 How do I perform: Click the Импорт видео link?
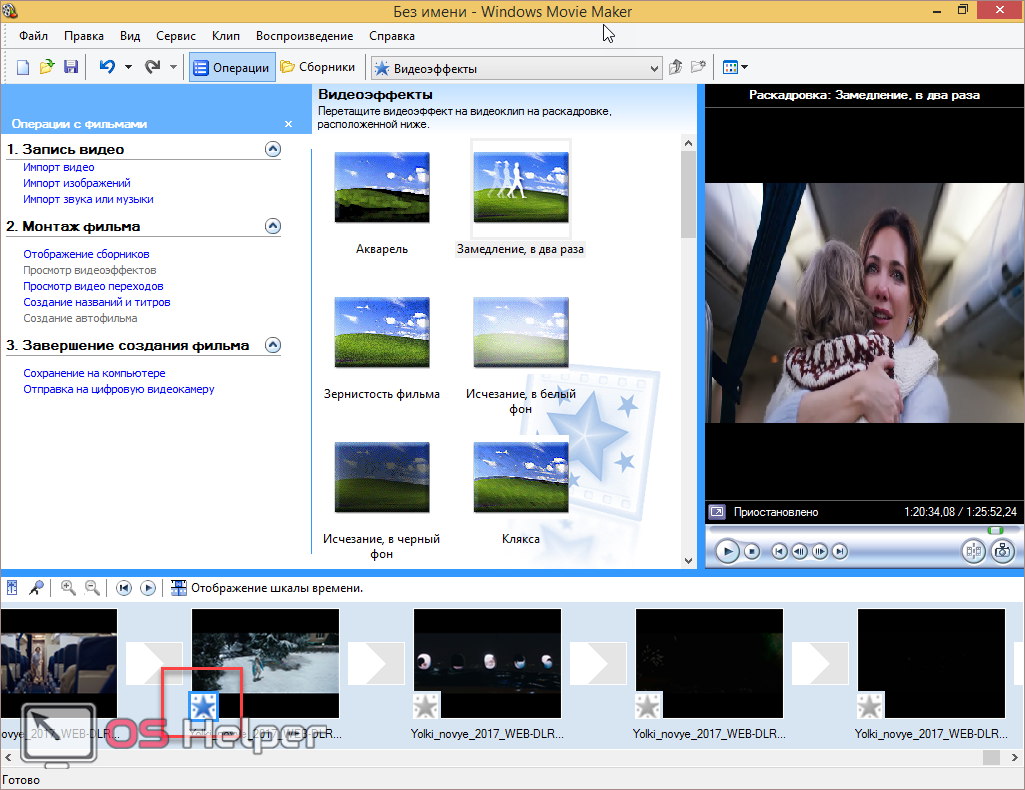(x=59, y=168)
